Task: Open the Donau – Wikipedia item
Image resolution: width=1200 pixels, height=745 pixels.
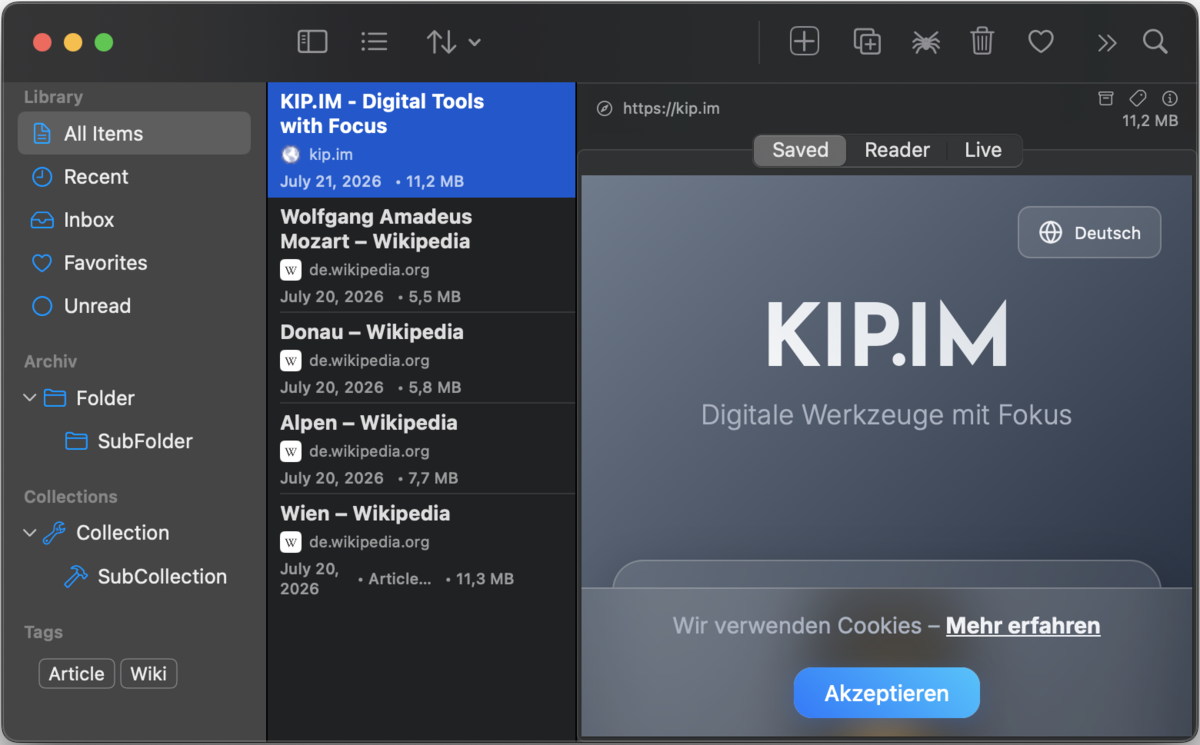Action: pyautogui.click(x=421, y=358)
